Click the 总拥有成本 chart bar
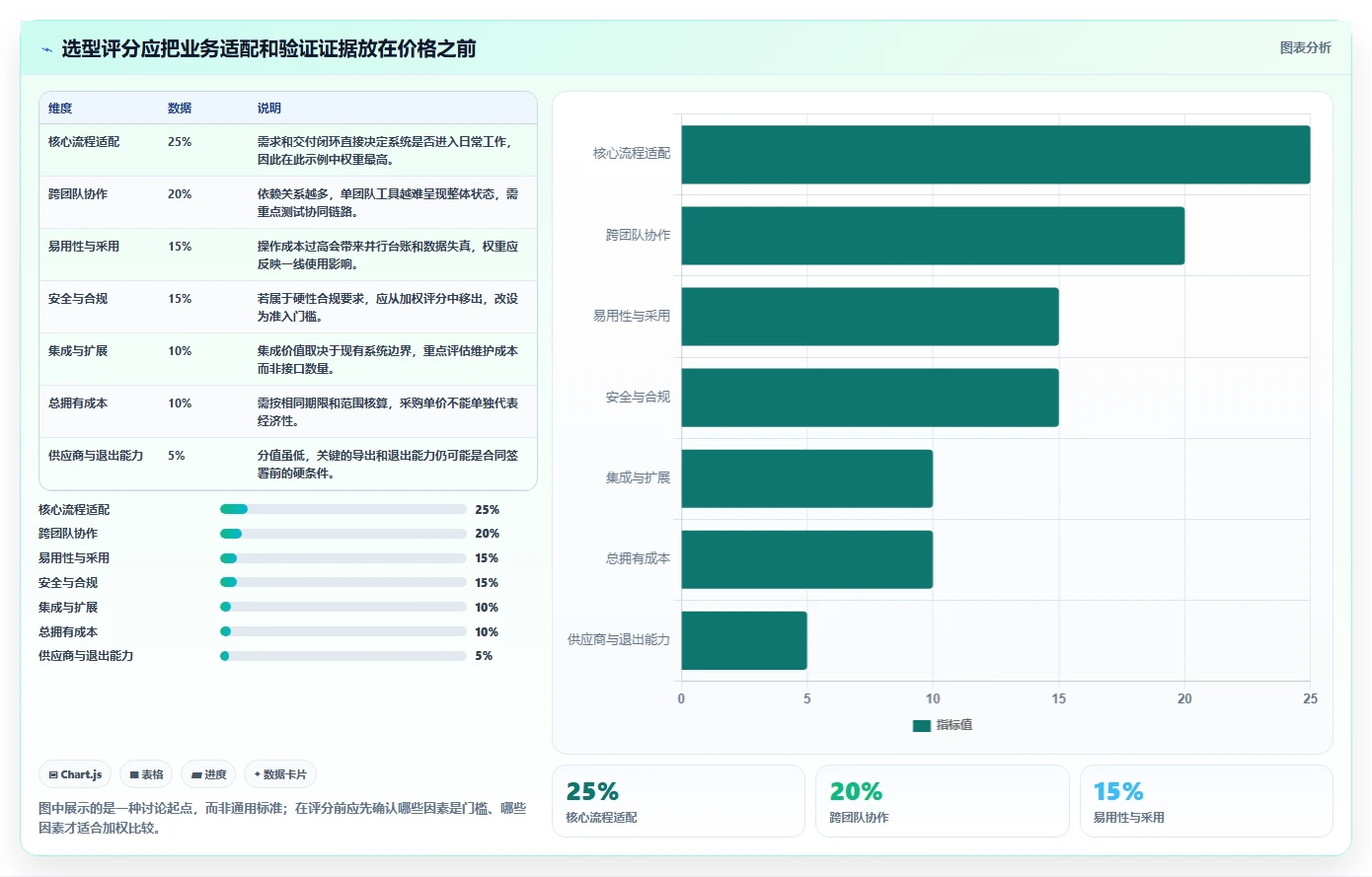The height and width of the screenshot is (877, 1372). (x=806, y=559)
